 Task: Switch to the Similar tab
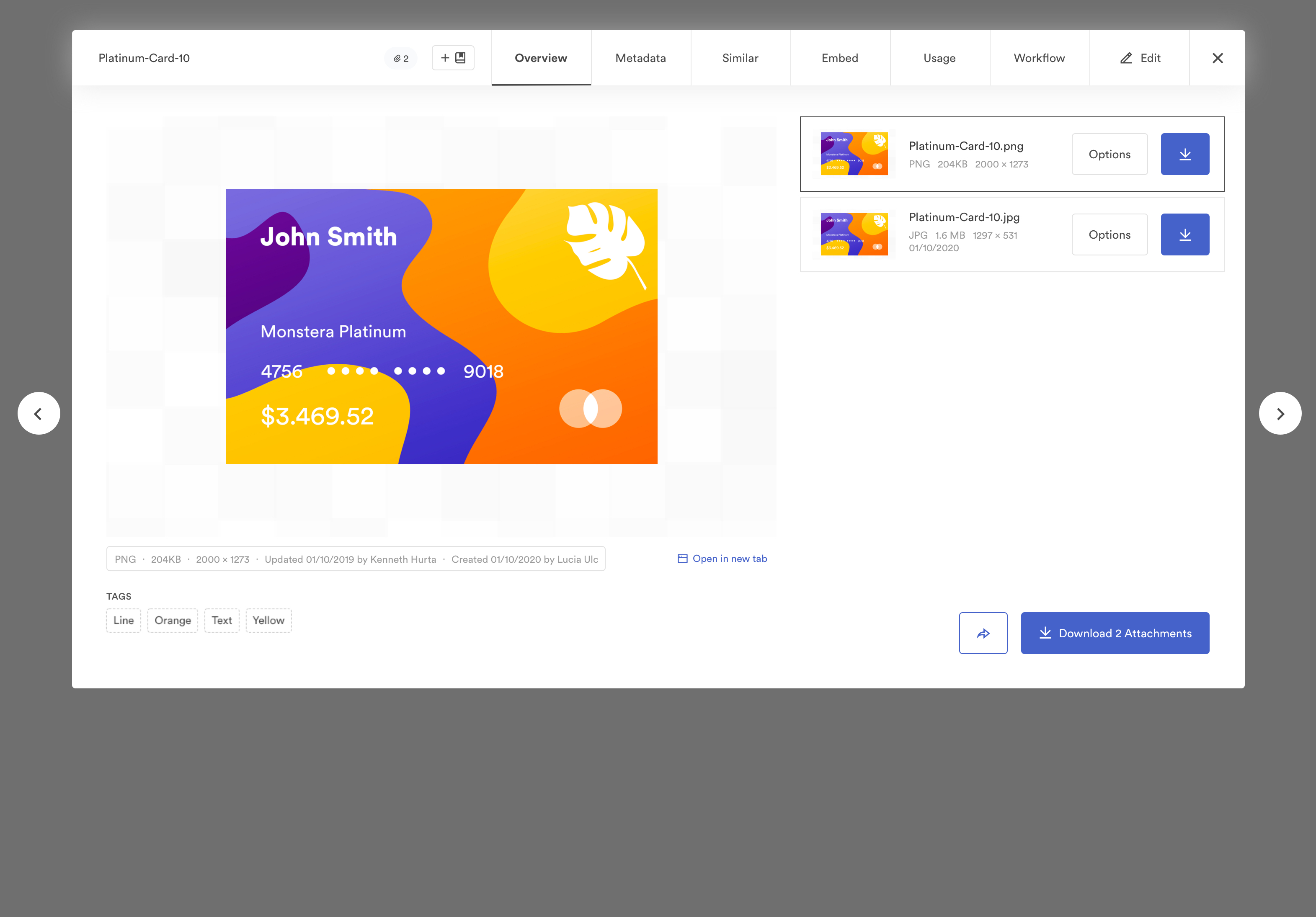tap(741, 58)
